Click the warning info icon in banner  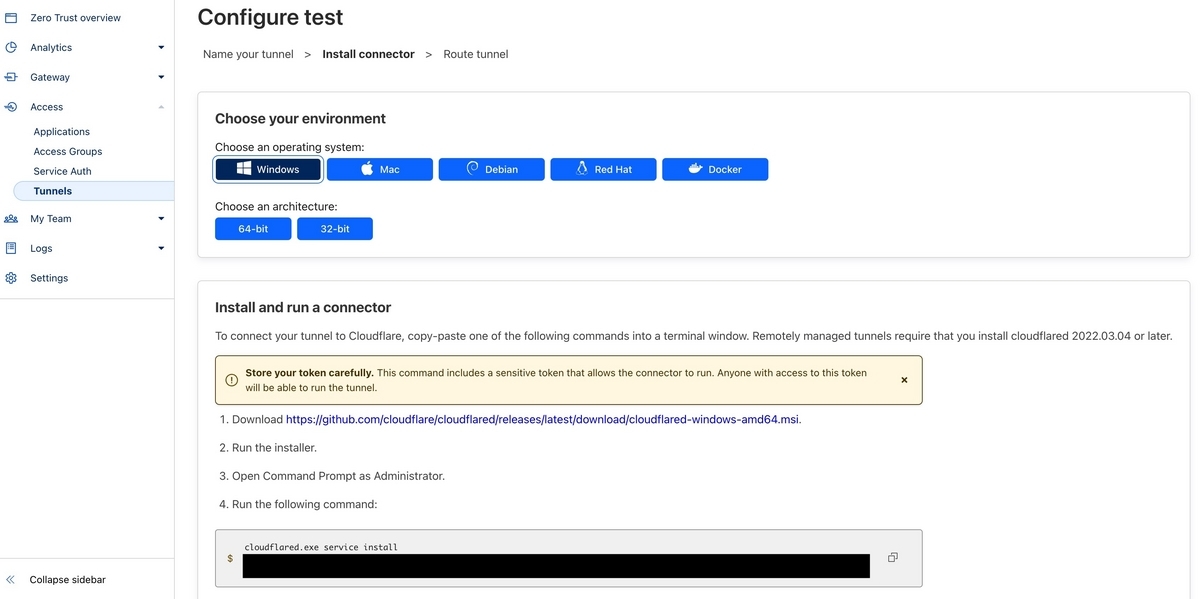232,380
